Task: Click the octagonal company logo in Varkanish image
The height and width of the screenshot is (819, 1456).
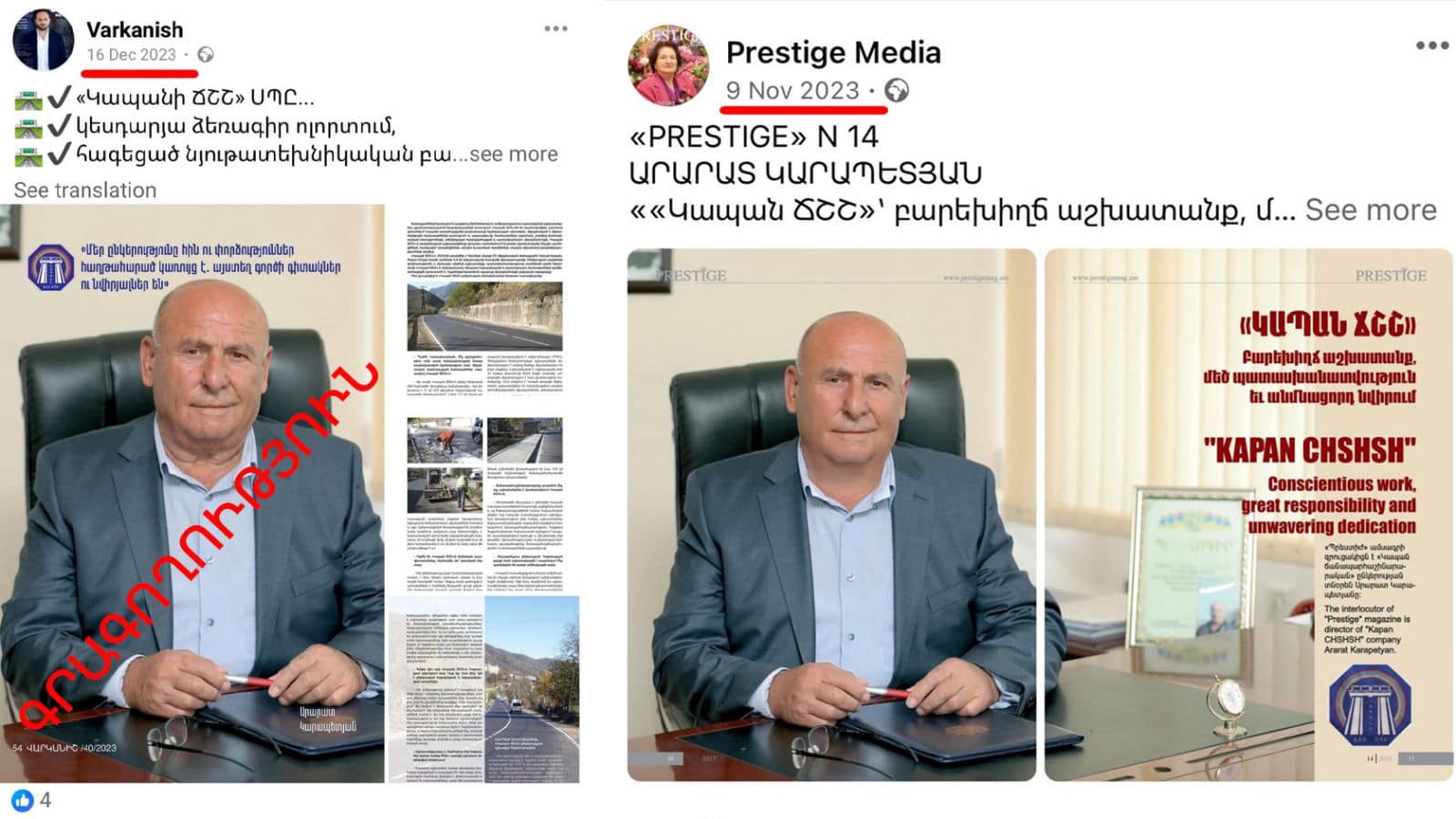Action: pos(51,268)
